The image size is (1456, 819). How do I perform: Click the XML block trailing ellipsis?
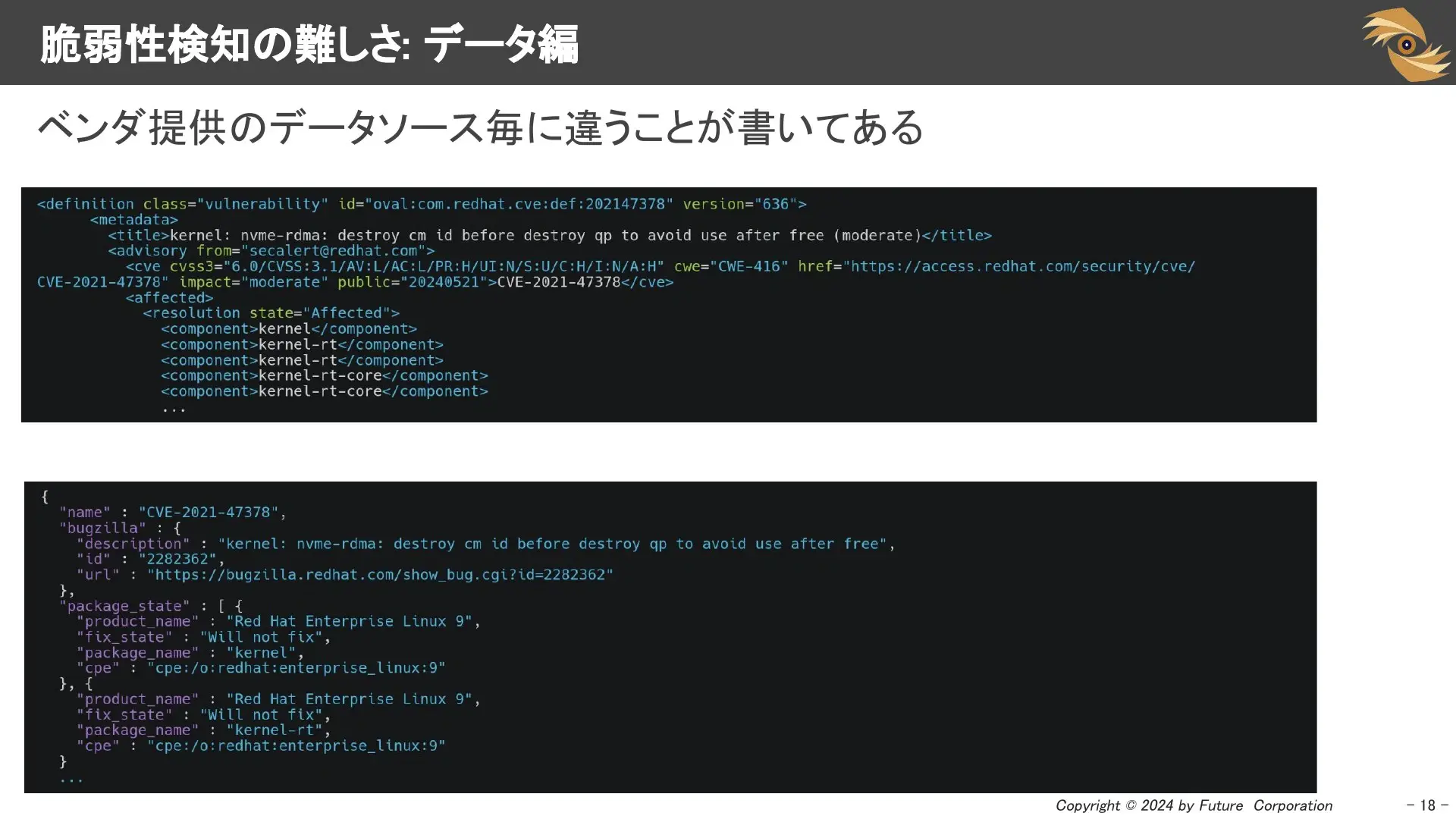pos(174,409)
